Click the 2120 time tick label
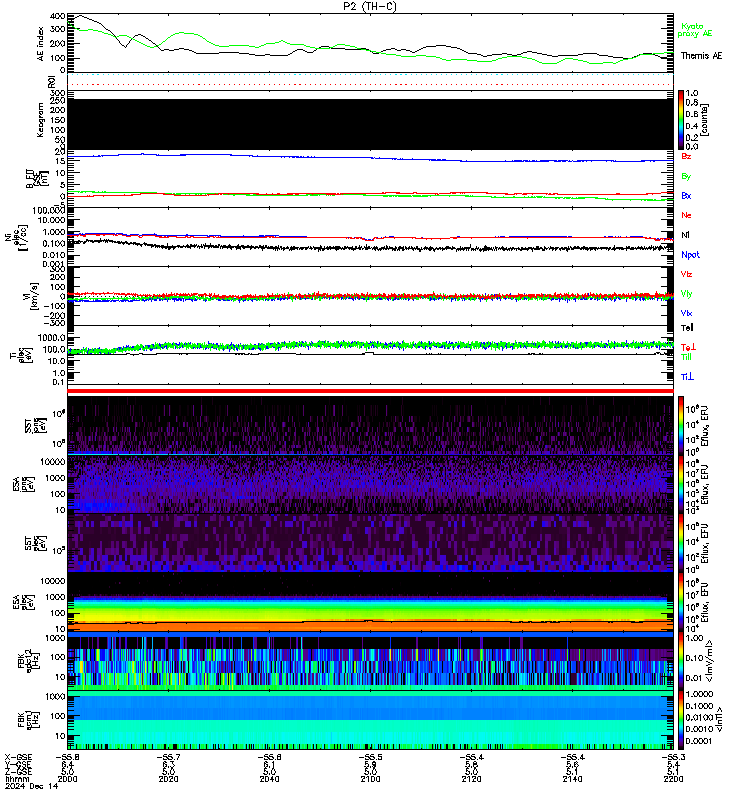750x800 pixels. click(471, 779)
